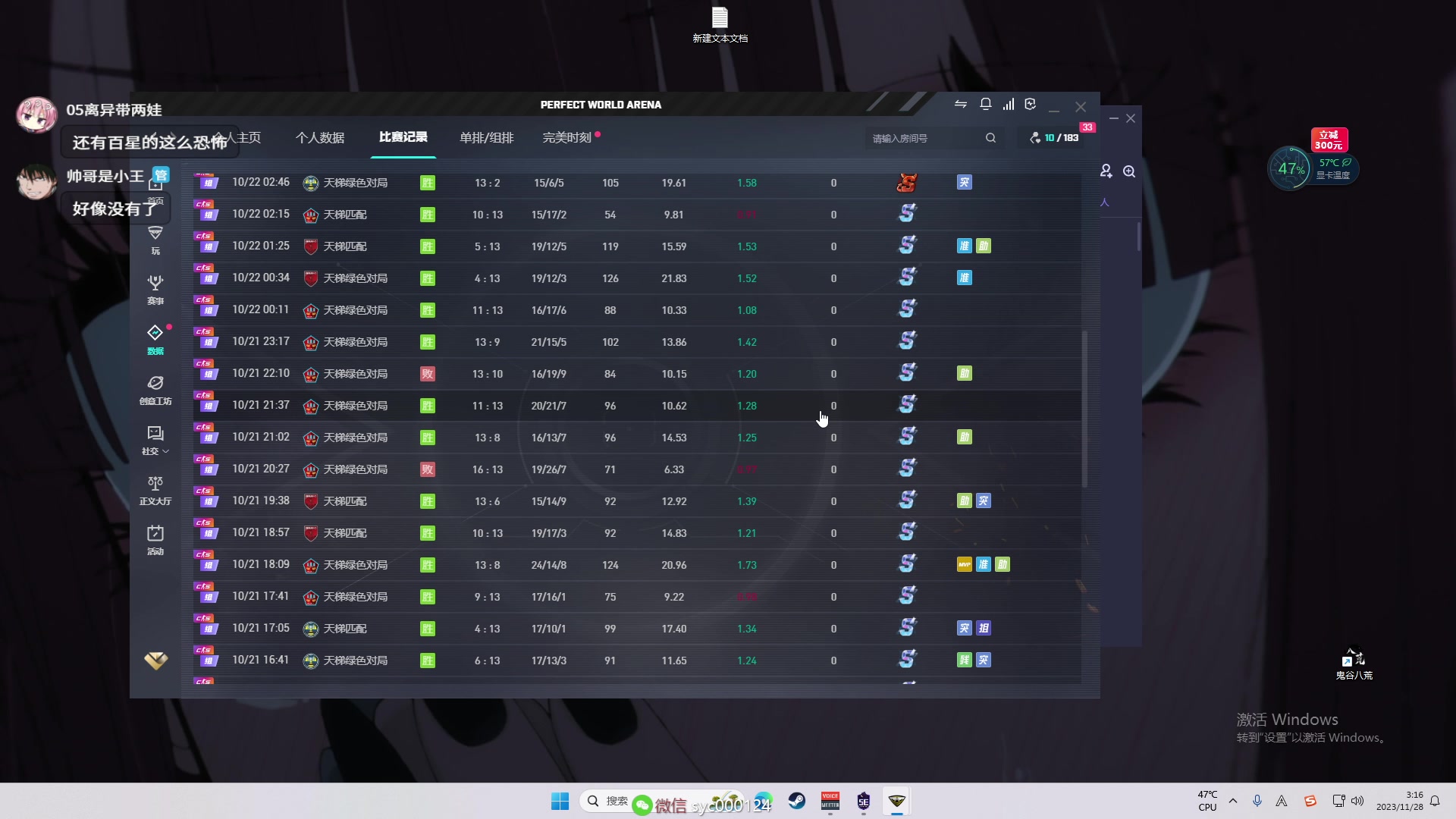
Task: Click the red S rank icon on 10/22 02:46
Action: pyautogui.click(x=907, y=183)
